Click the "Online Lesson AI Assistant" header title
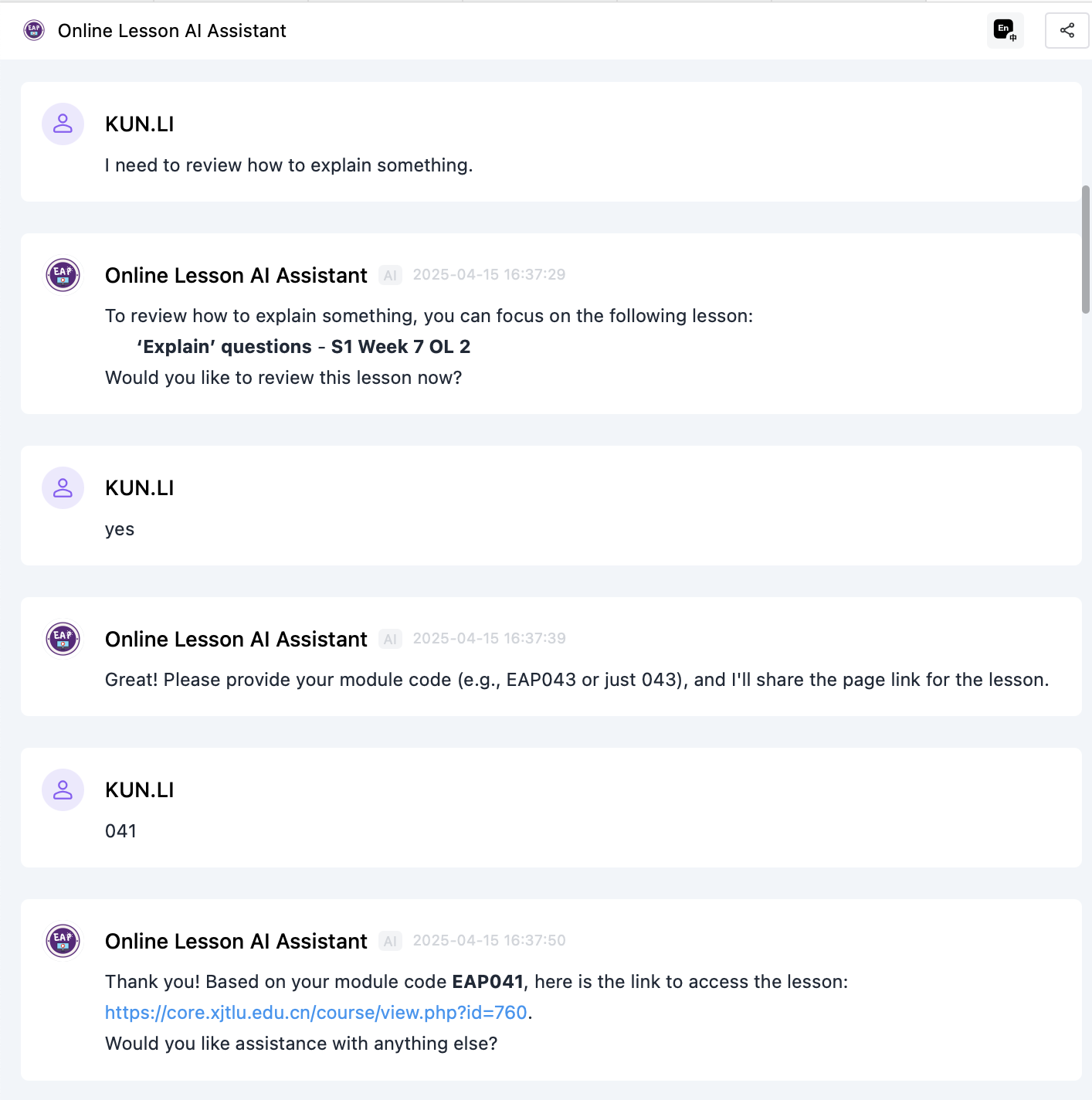 [x=171, y=31]
